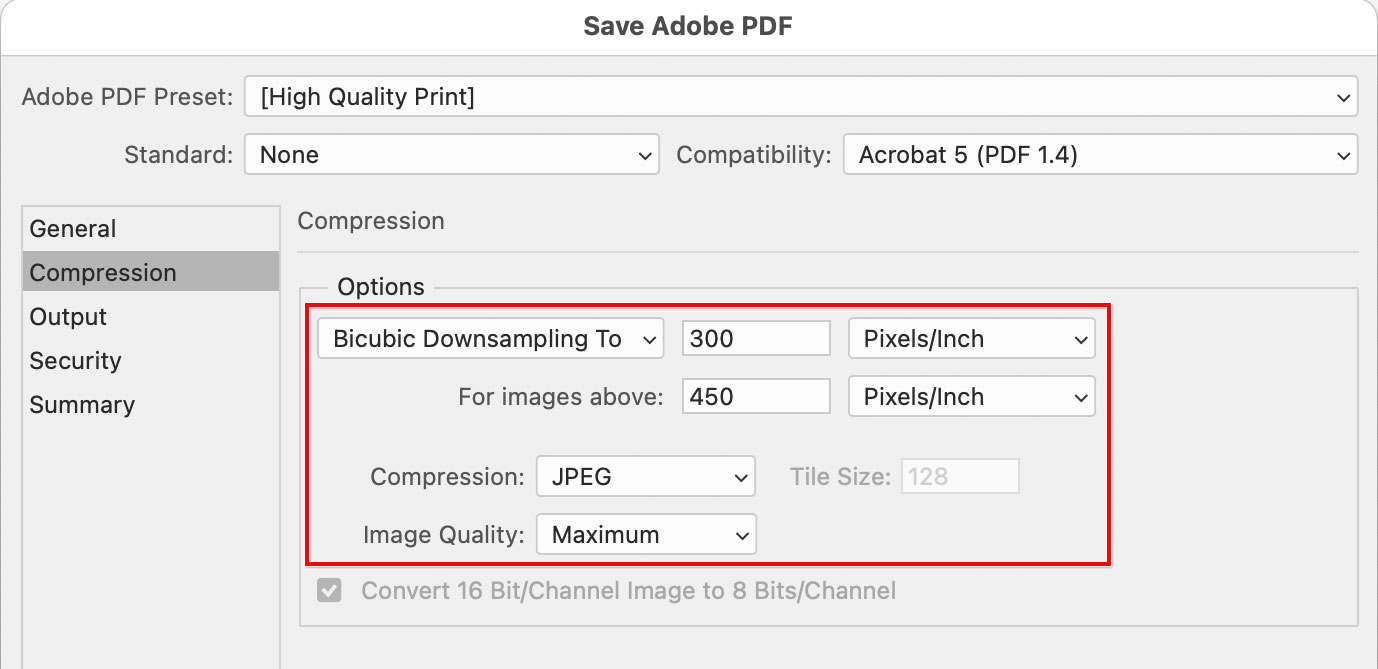The width and height of the screenshot is (1378, 669).
Task: Click the Tile Size input field
Action: point(960,476)
